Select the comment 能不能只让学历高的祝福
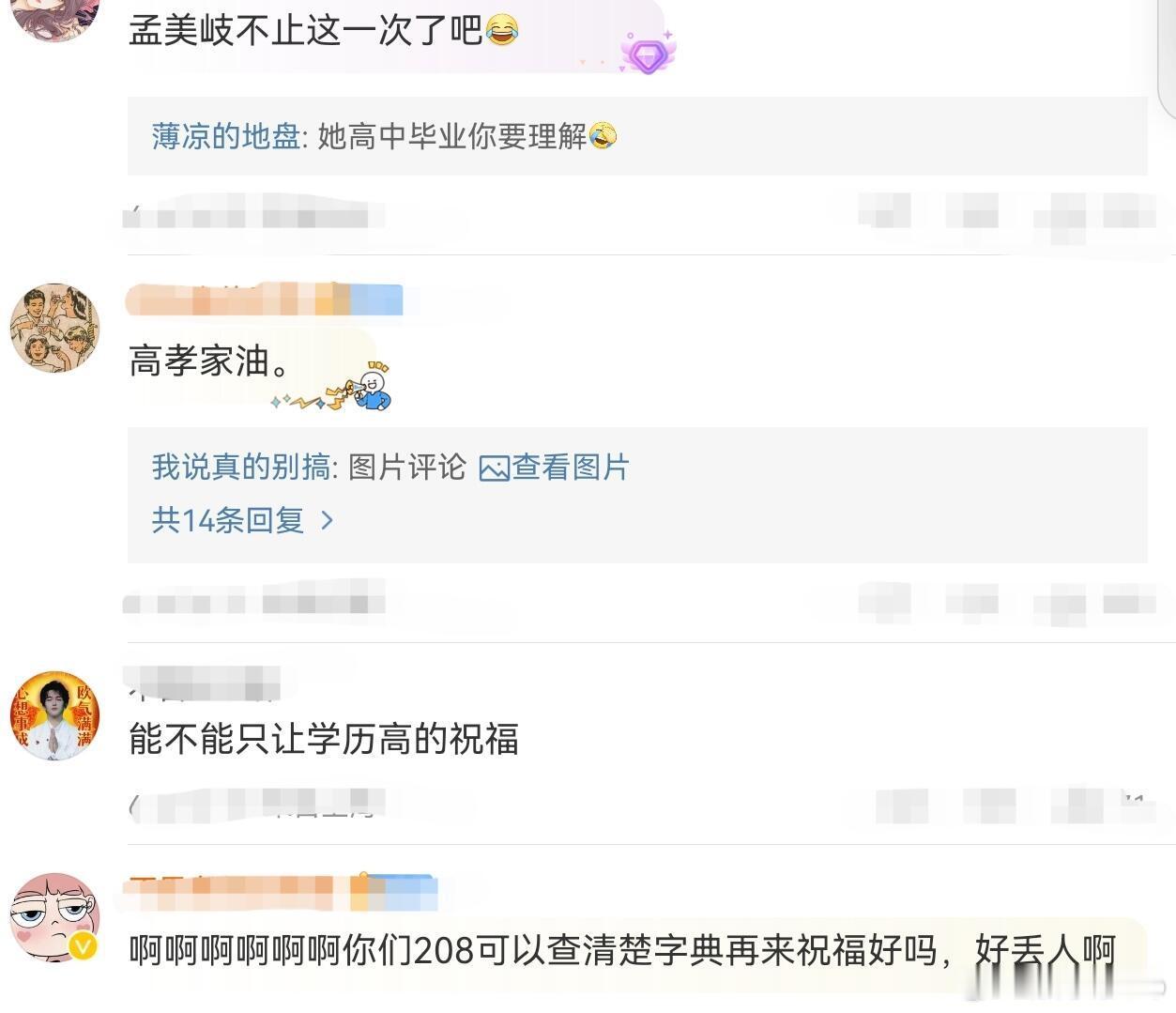Screen dimensions: 1176x1013 click(324, 740)
